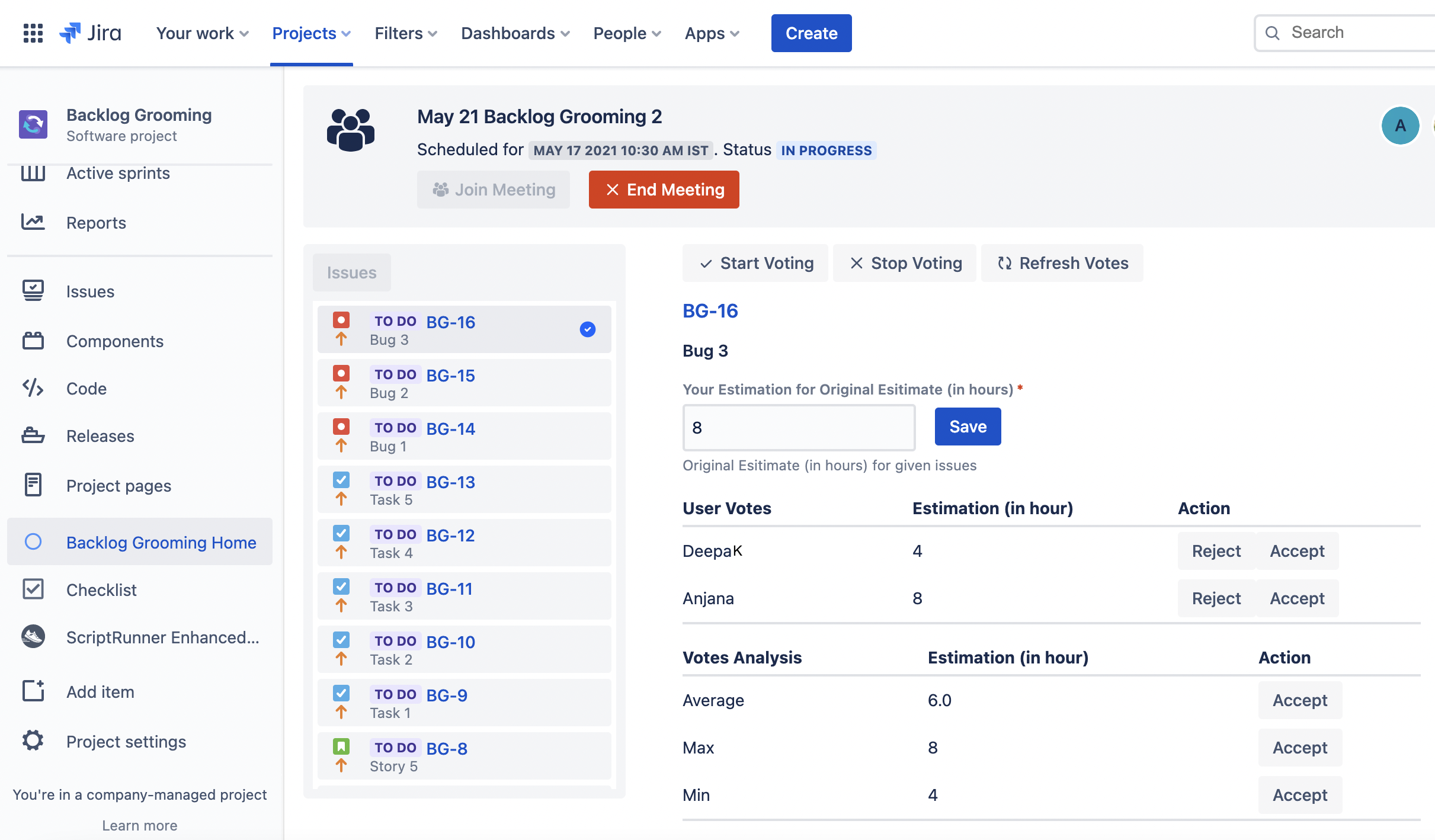
Task: Open Reports from the sidebar icon
Action: (33, 222)
